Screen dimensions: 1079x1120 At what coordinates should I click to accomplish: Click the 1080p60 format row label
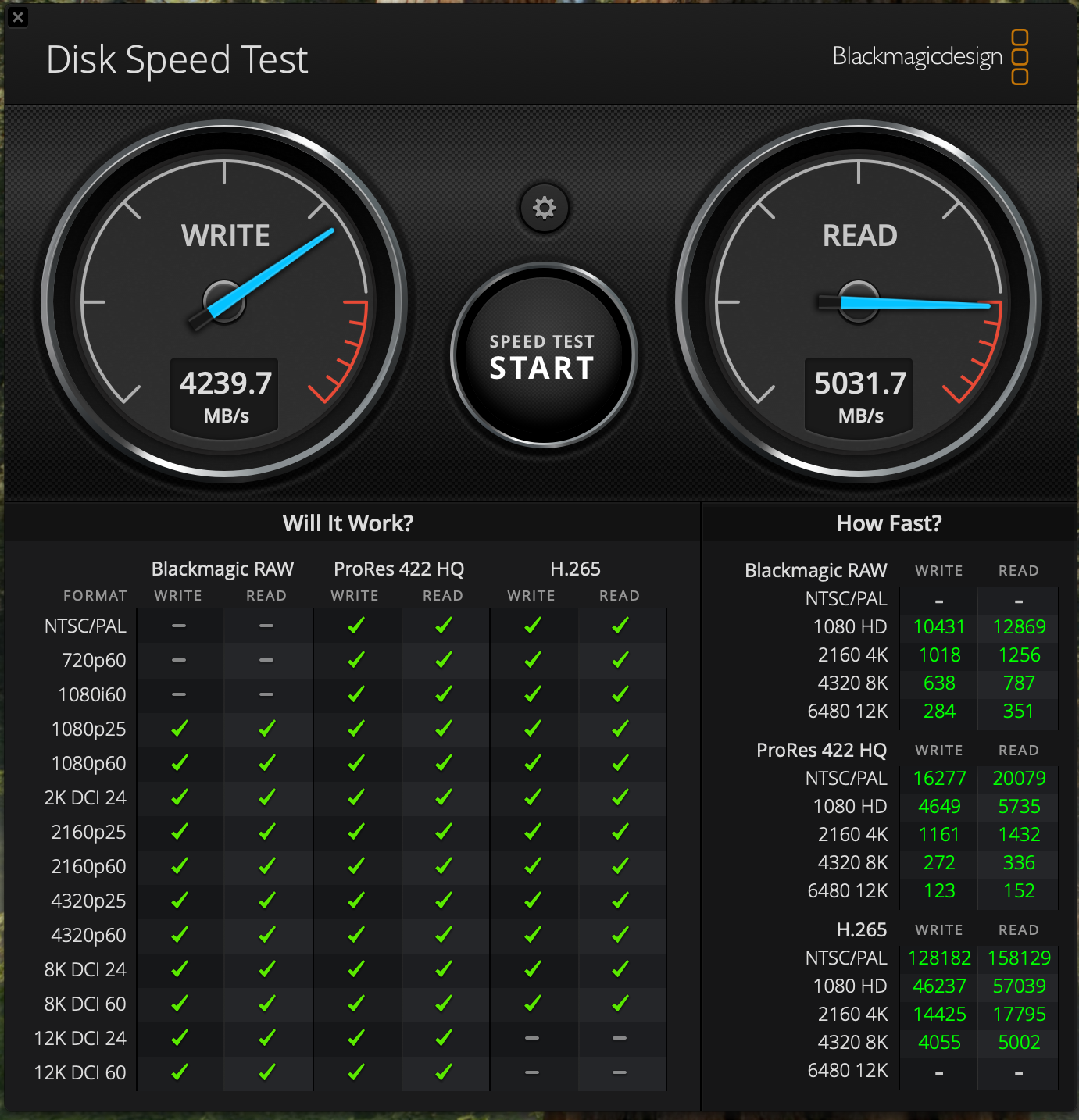click(88, 764)
